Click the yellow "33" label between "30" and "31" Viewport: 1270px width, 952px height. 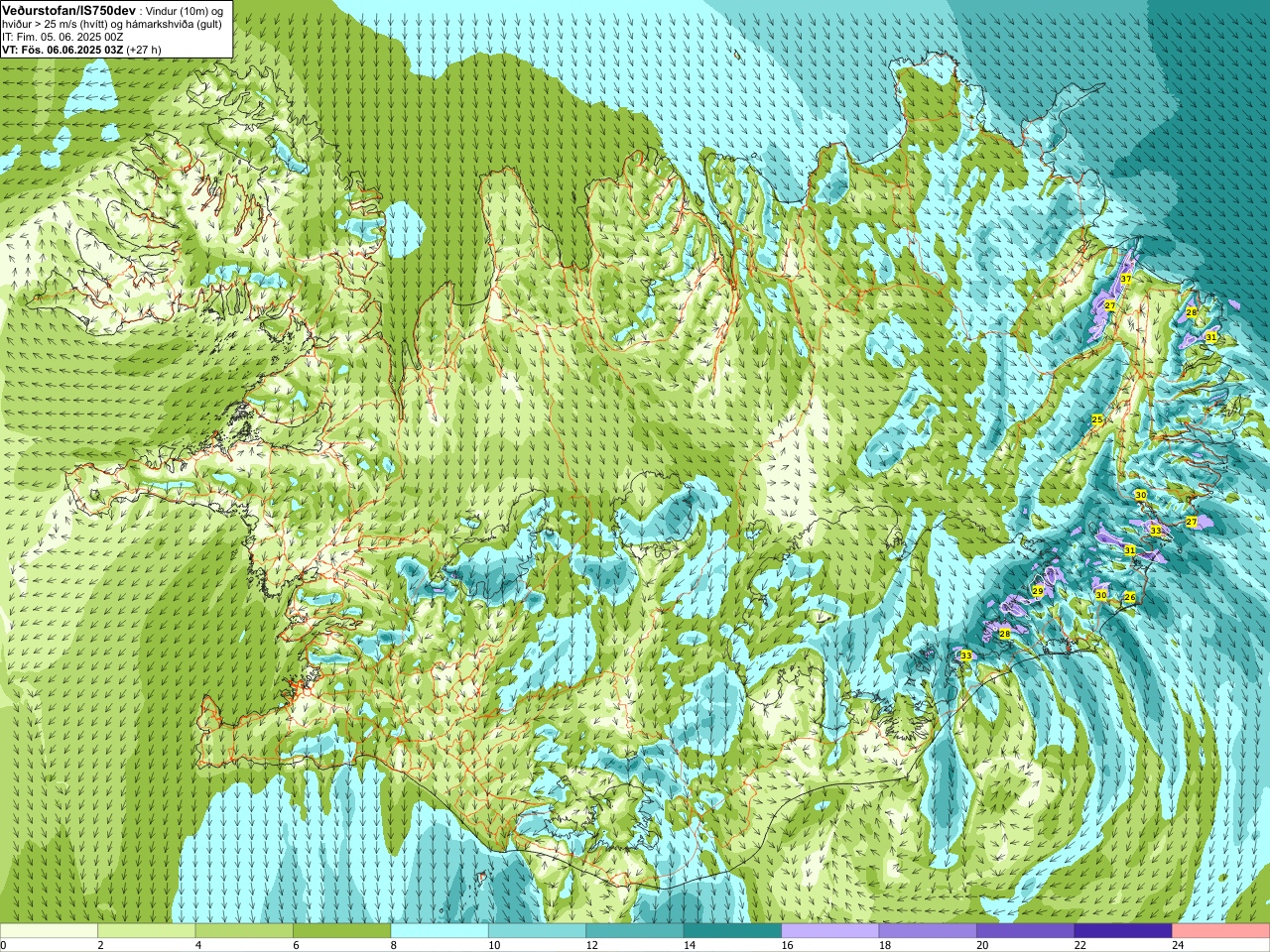coord(1155,531)
